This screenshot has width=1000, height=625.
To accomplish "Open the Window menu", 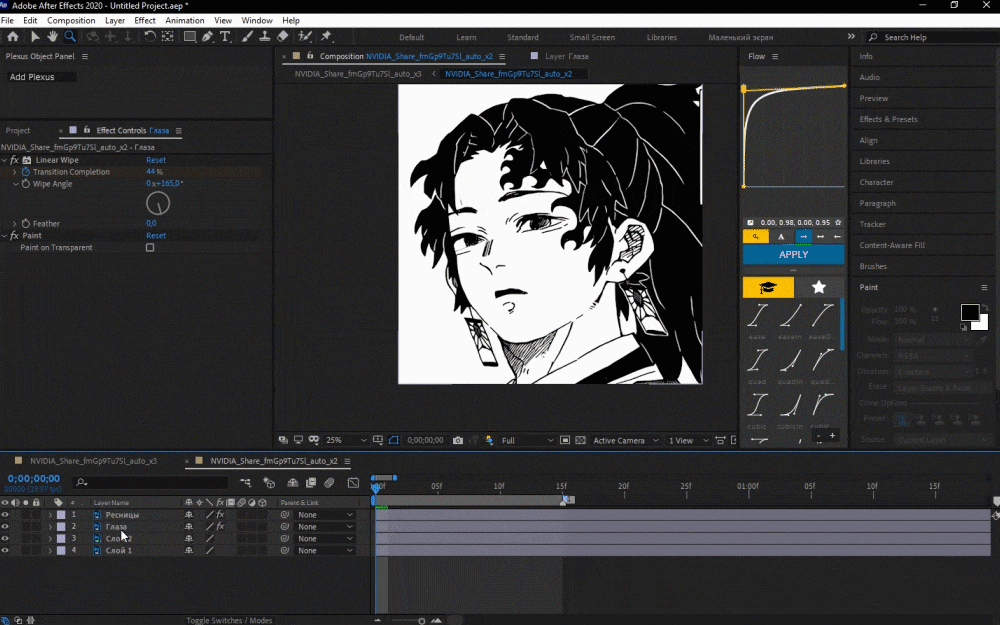I will (x=257, y=20).
